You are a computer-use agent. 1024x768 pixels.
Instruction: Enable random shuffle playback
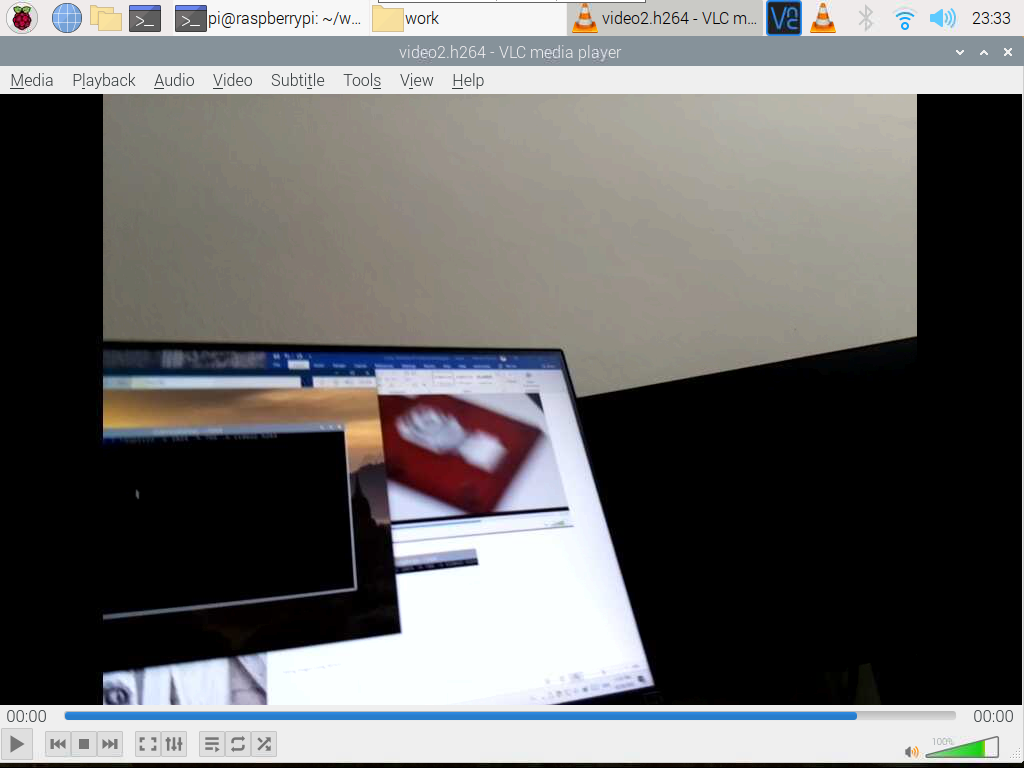coord(264,744)
